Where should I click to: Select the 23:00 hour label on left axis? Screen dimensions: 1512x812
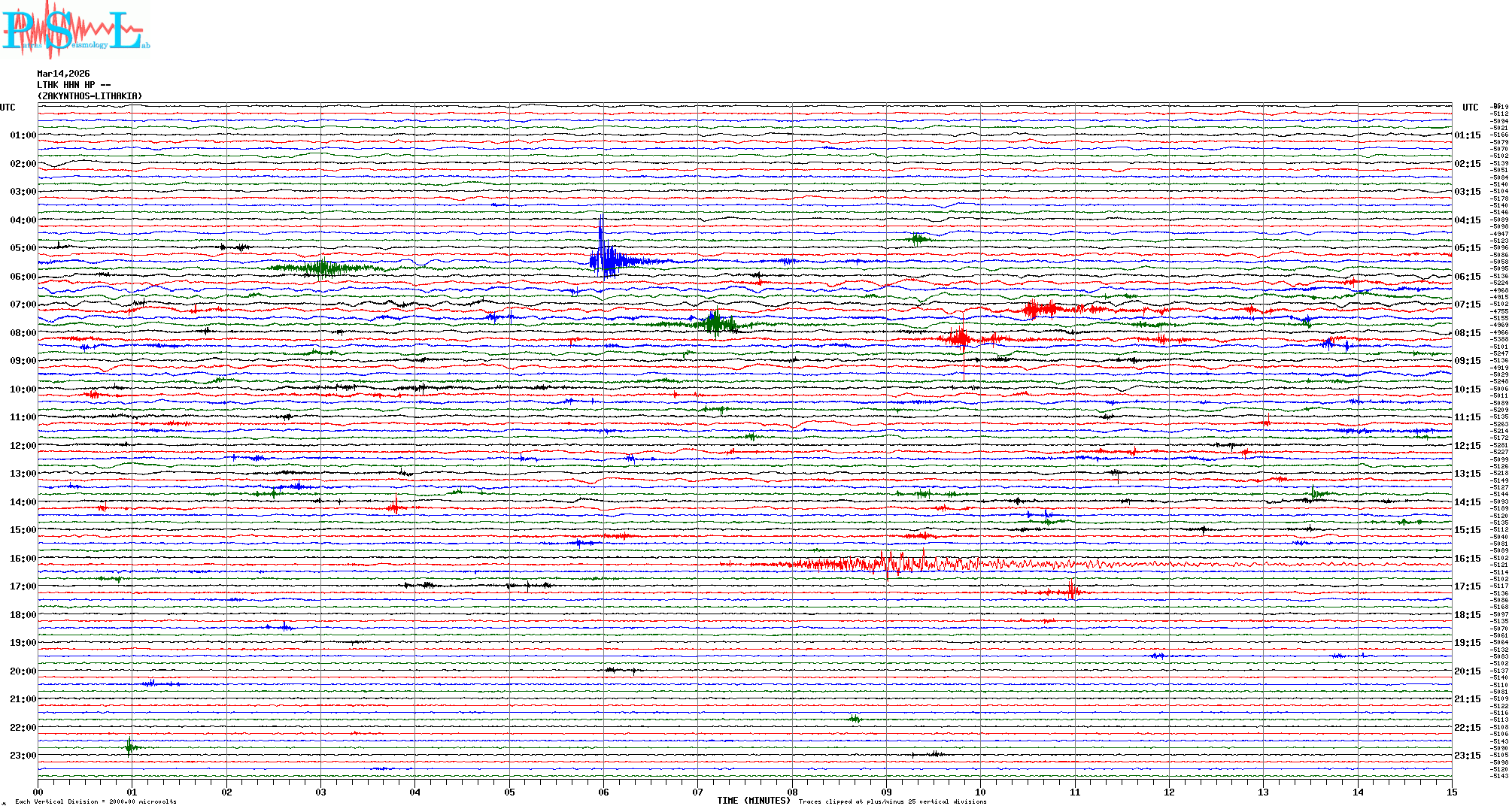(x=23, y=756)
